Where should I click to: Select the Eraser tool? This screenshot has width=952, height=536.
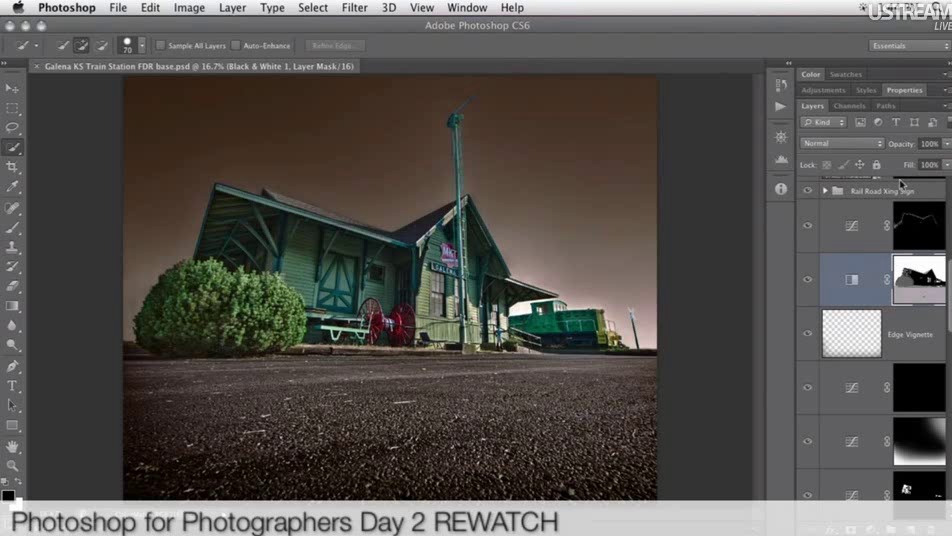[12, 286]
